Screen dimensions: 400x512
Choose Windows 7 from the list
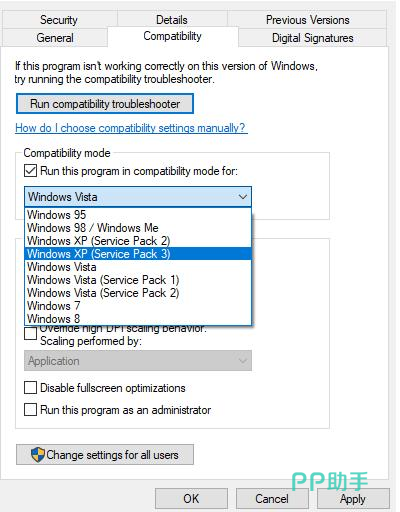click(138, 306)
